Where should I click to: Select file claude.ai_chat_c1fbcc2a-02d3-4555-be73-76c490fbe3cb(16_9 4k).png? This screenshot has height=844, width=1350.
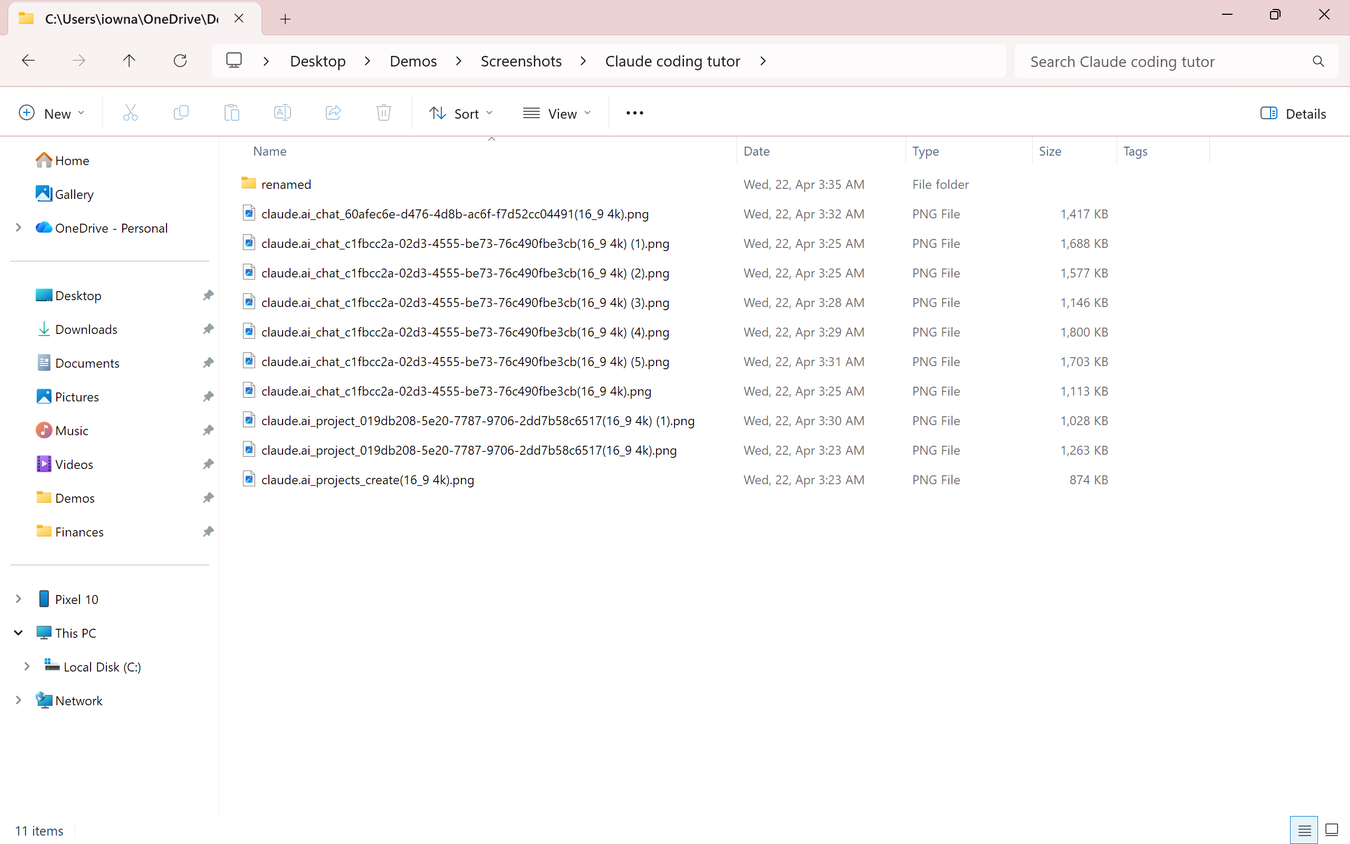456,391
